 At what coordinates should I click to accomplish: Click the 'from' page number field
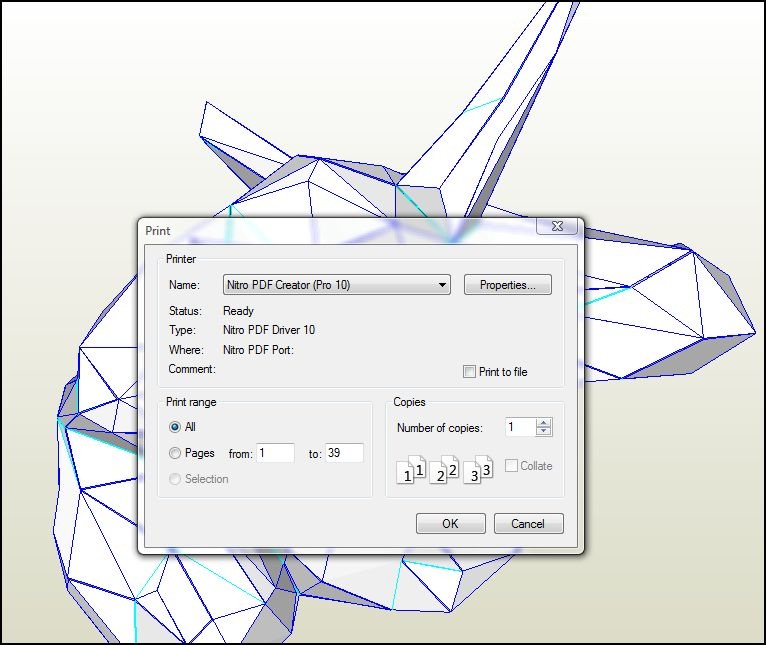coord(275,453)
